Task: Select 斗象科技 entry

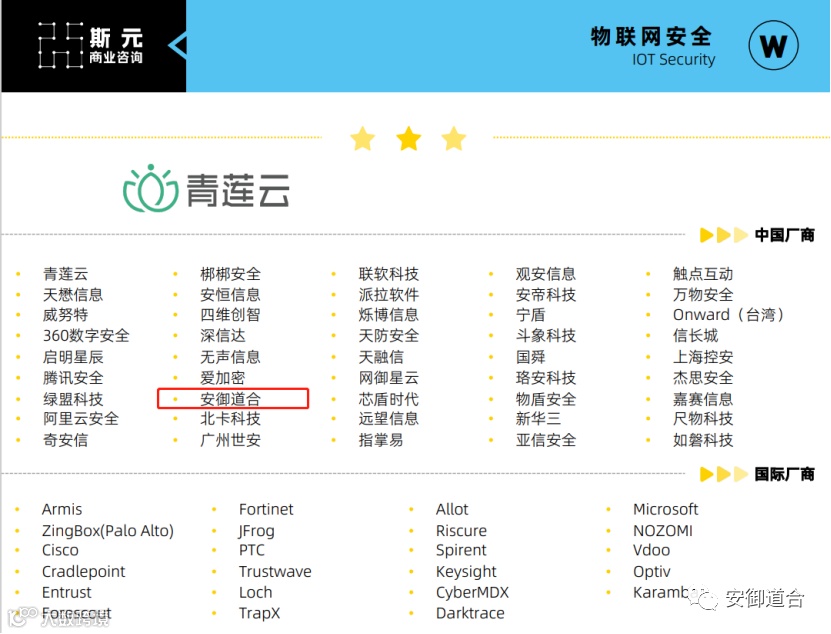Action: click(546, 336)
